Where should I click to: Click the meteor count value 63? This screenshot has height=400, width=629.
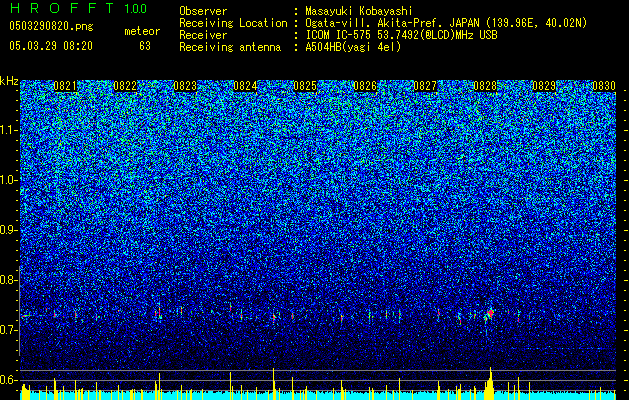point(145,46)
